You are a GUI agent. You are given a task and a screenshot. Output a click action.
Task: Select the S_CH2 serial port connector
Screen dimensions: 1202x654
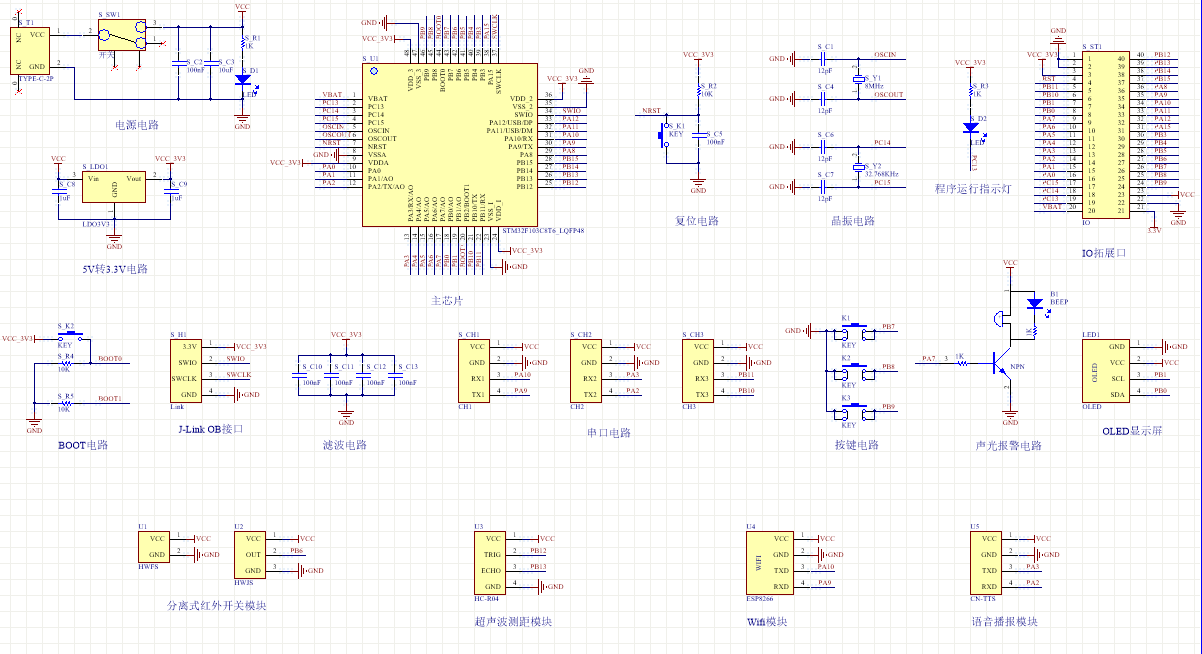pyautogui.click(x=587, y=369)
